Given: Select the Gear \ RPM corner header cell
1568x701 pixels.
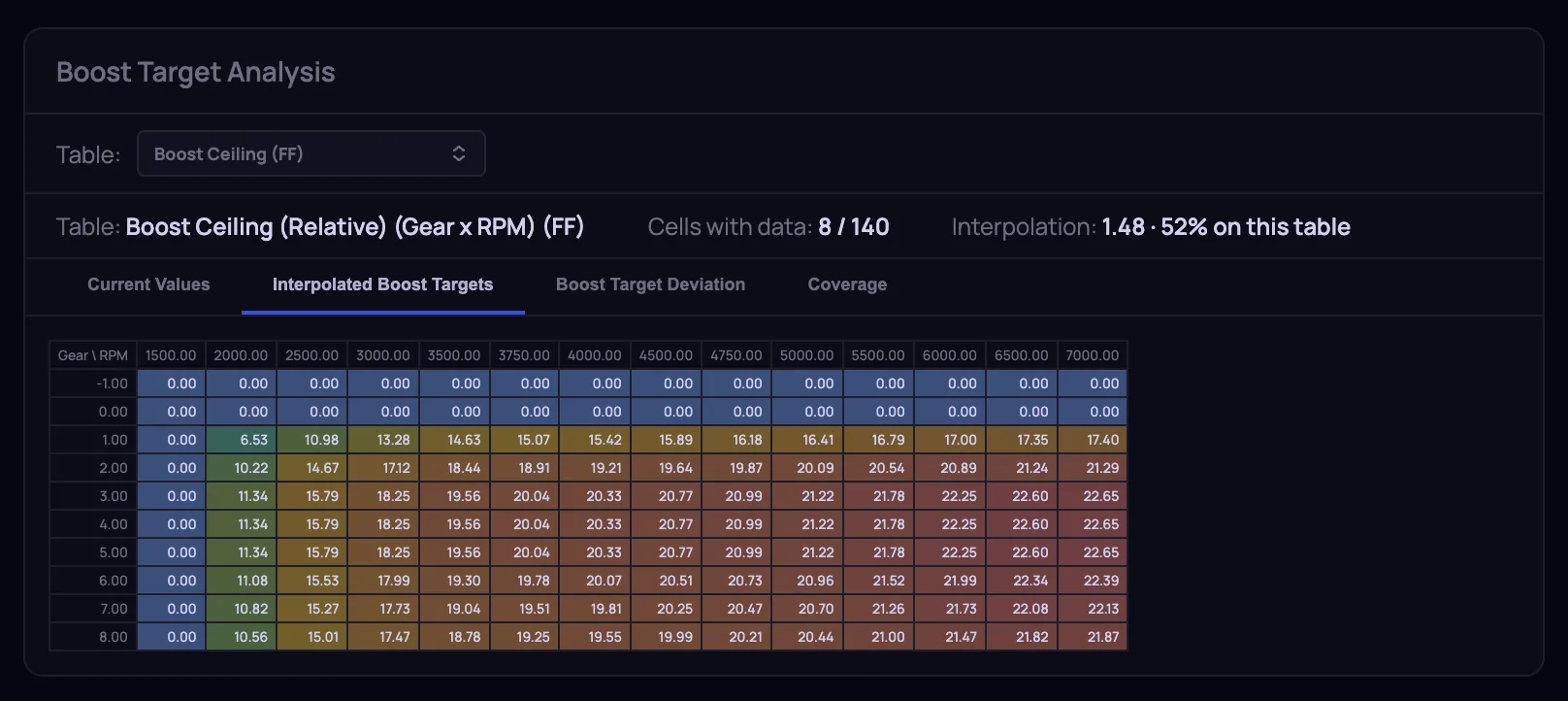Looking at the screenshot, I should 93,355.
